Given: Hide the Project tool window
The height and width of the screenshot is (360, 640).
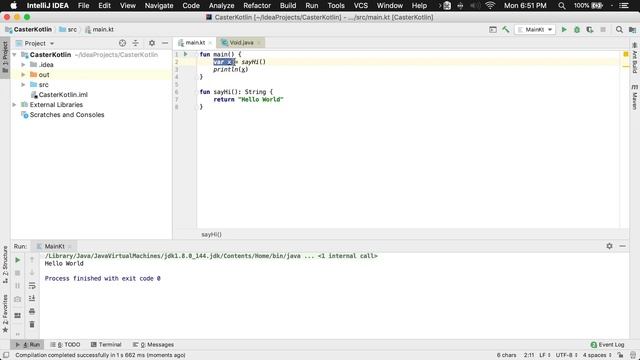Looking at the screenshot, I should (x=165, y=43).
